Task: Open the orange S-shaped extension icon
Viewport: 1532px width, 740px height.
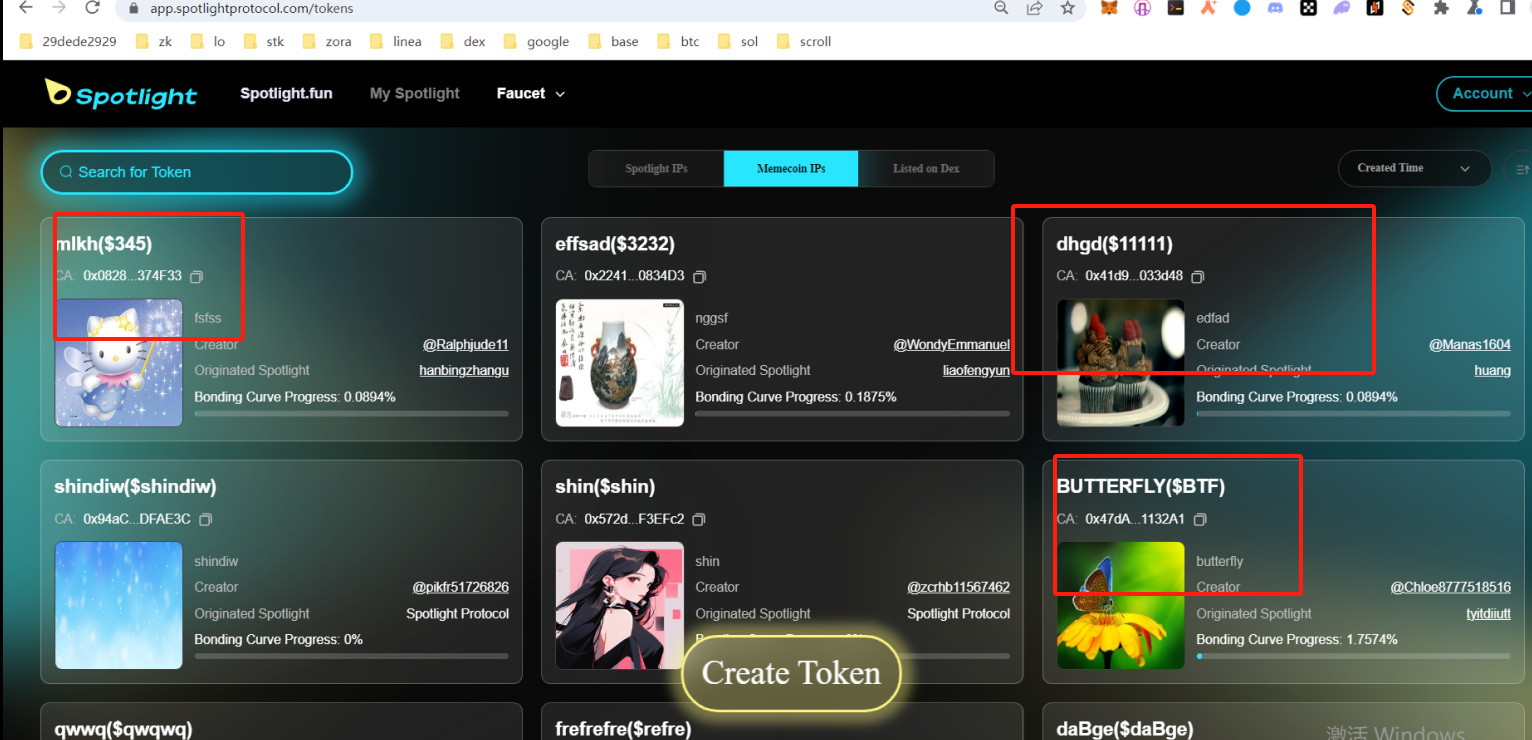Action: pyautogui.click(x=1408, y=8)
